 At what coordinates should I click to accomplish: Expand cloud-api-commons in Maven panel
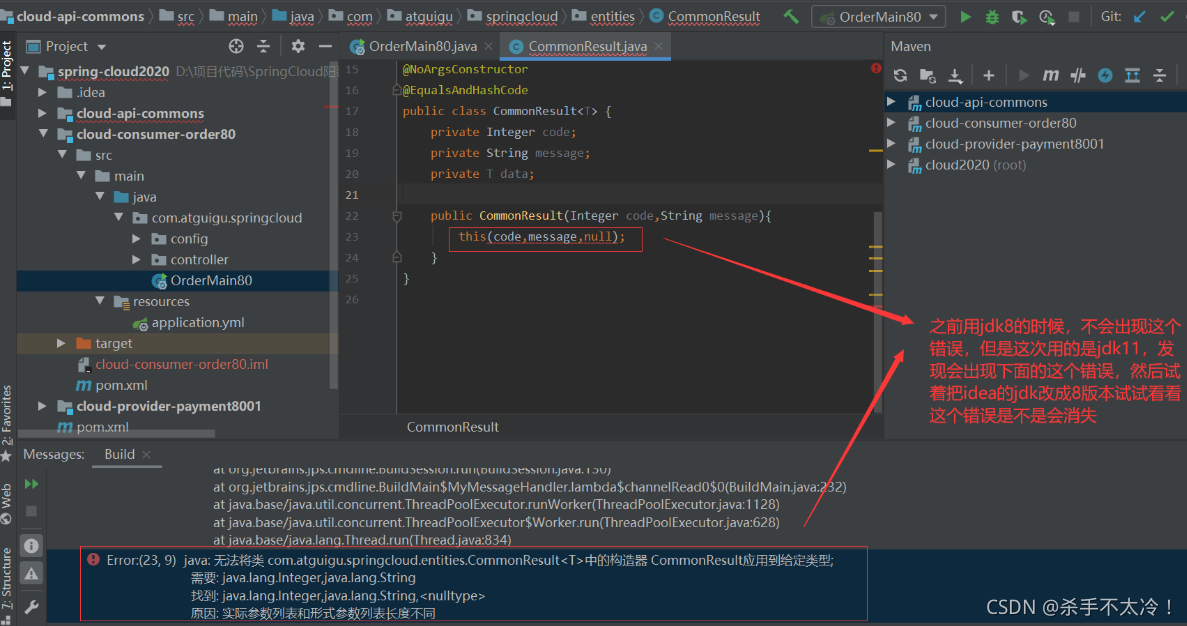point(892,101)
